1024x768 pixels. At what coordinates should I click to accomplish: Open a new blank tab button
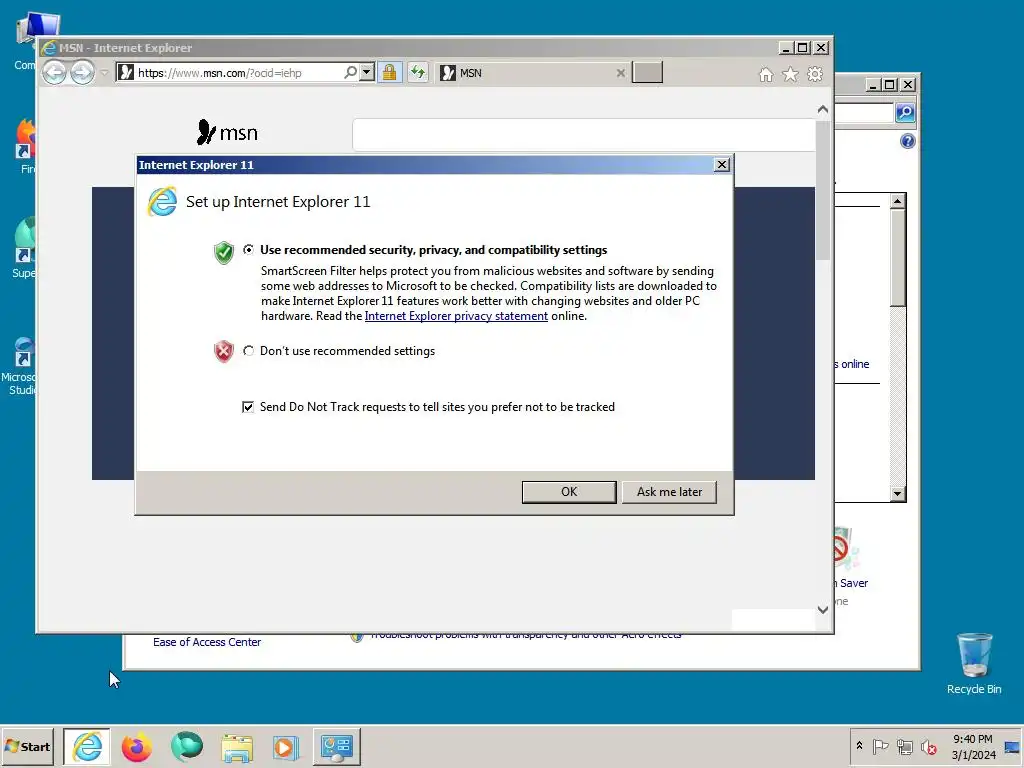coord(647,72)
